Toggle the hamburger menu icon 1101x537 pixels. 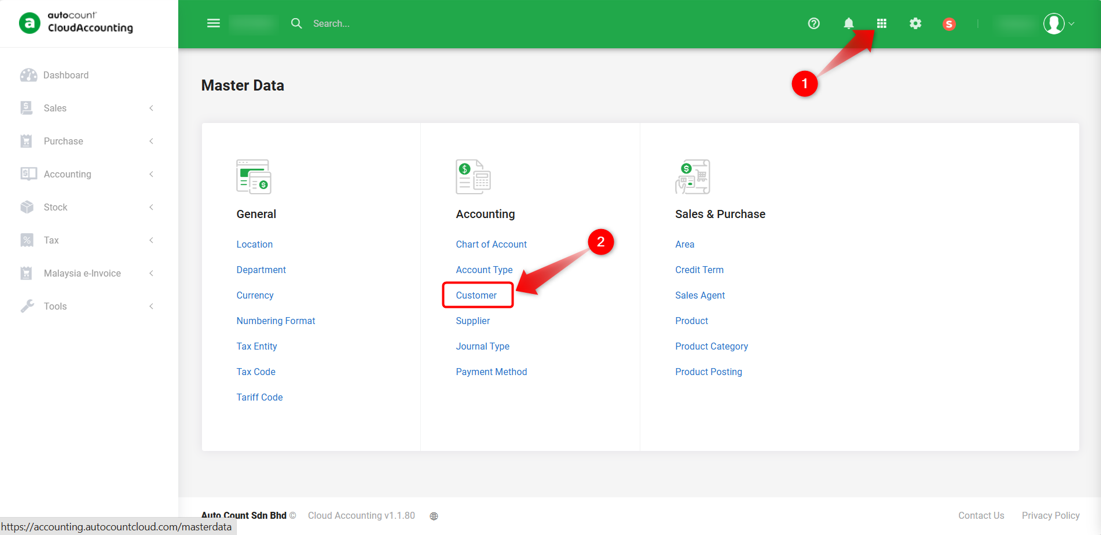[x=213, y=23]
